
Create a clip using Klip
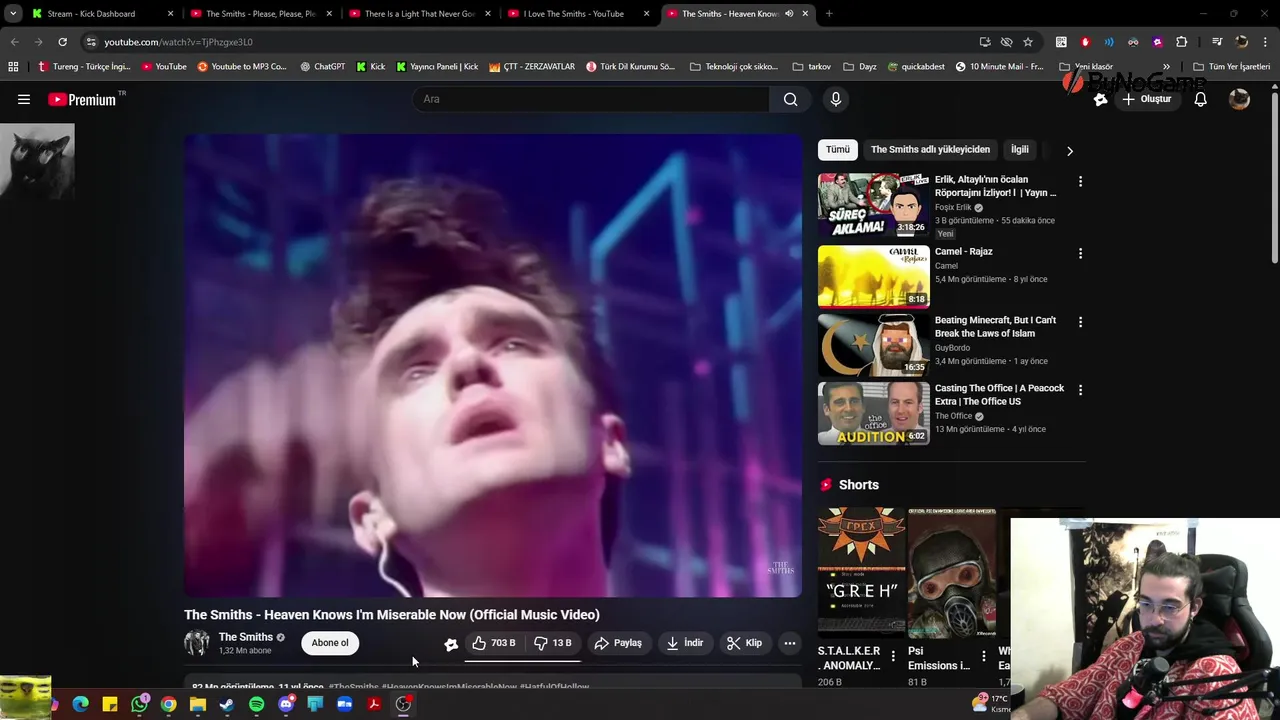(x=744, y=643)
